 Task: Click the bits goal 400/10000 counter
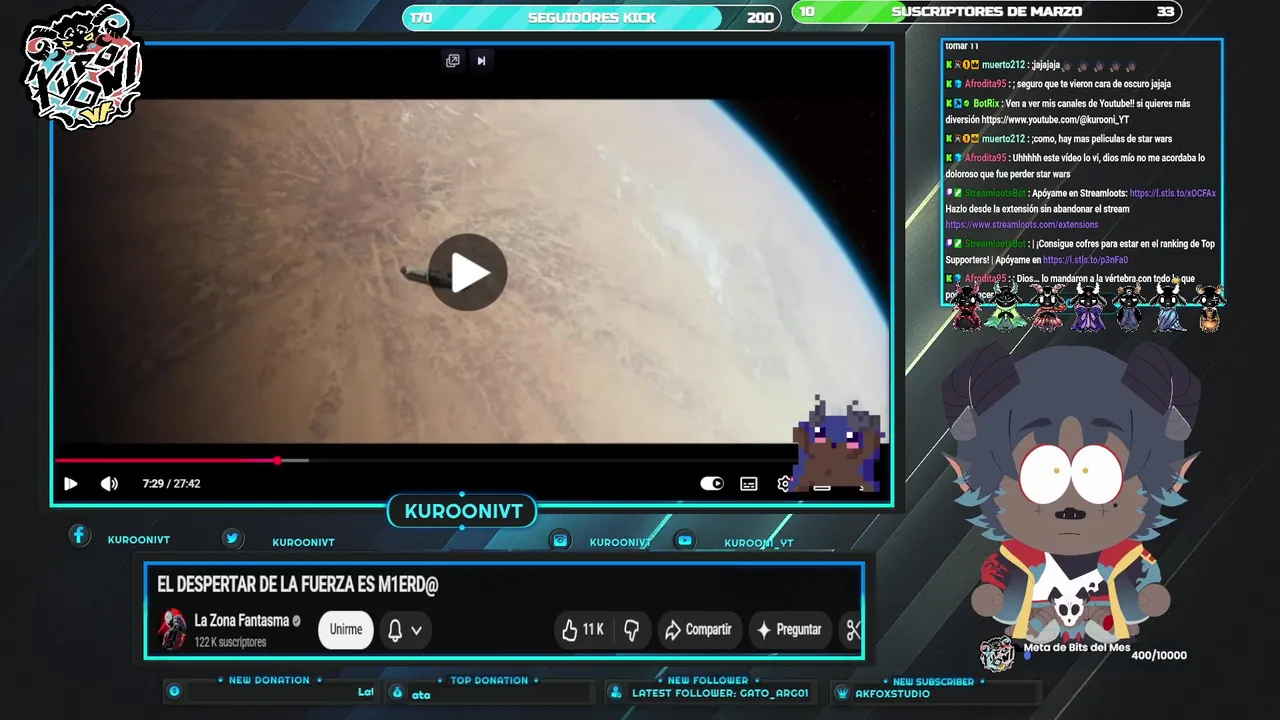[x=1159, y=655]
